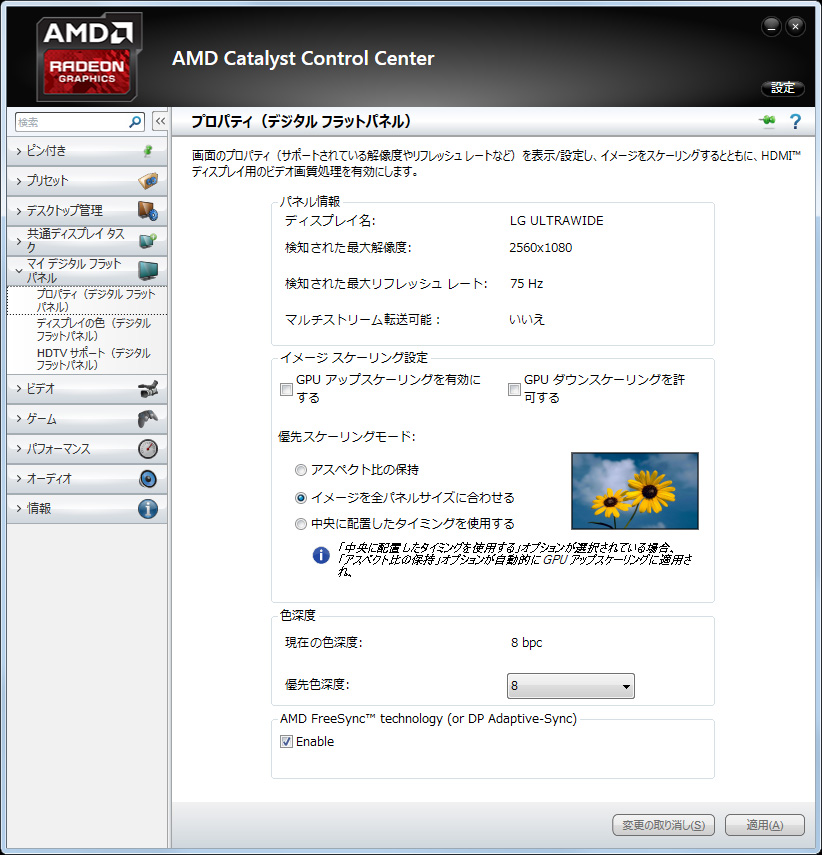Expand the プリセット section

click(87, 181)
